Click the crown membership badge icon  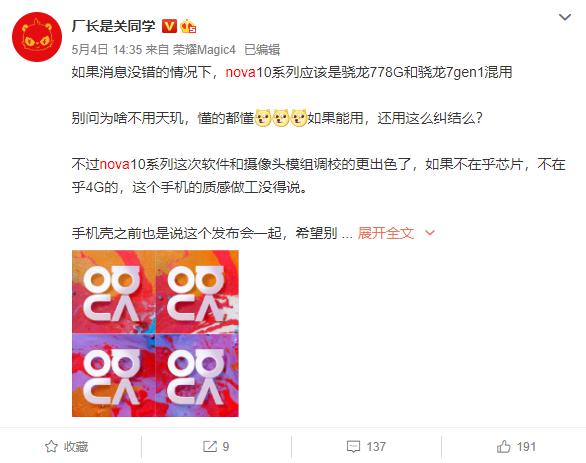click(188, 26)
